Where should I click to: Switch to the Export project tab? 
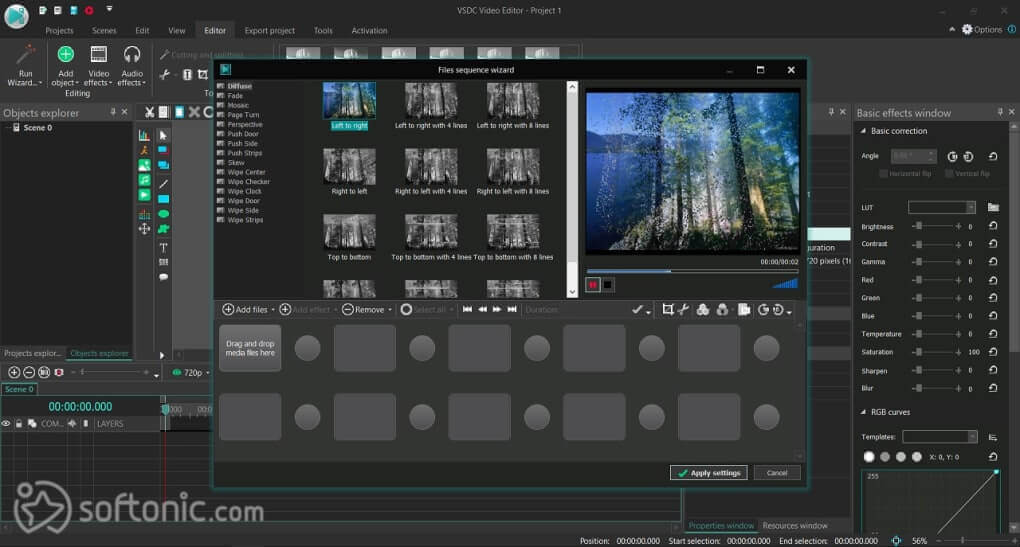pyautogui.click(x=269, y=31)
